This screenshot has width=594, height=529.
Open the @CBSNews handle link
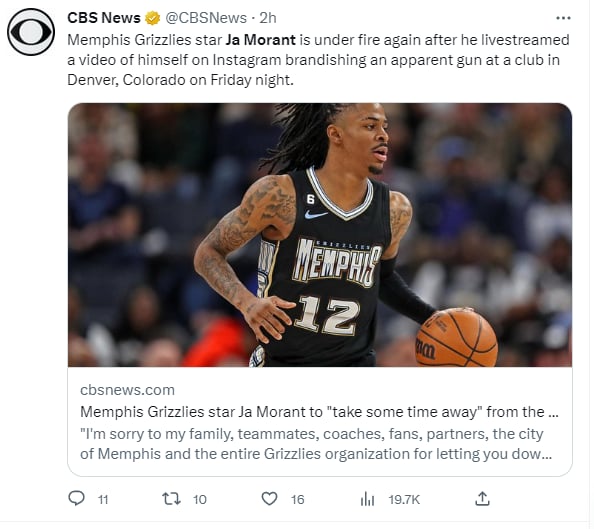(206, 18)
